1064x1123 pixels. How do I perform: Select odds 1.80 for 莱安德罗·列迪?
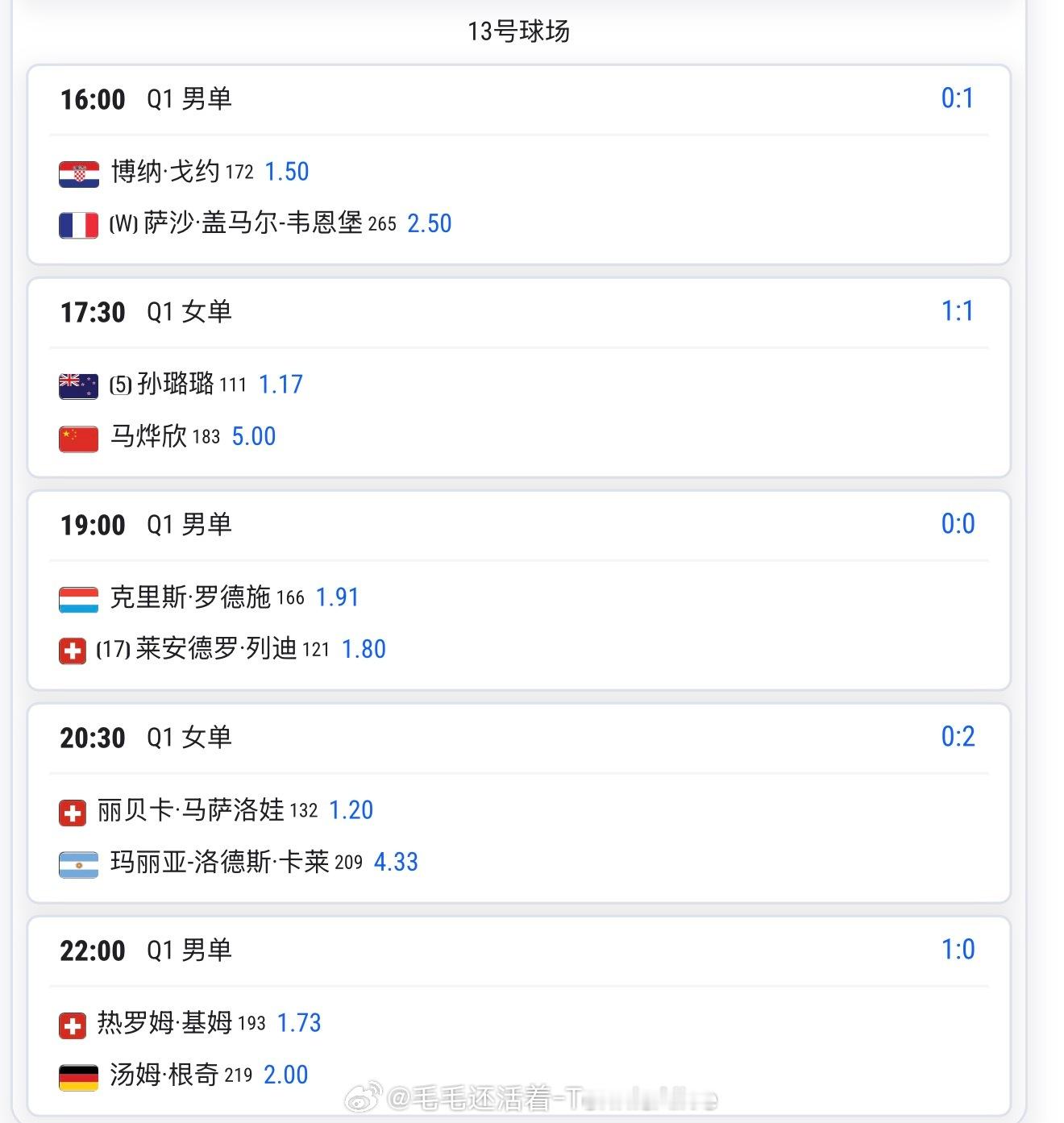click(364, 649)
